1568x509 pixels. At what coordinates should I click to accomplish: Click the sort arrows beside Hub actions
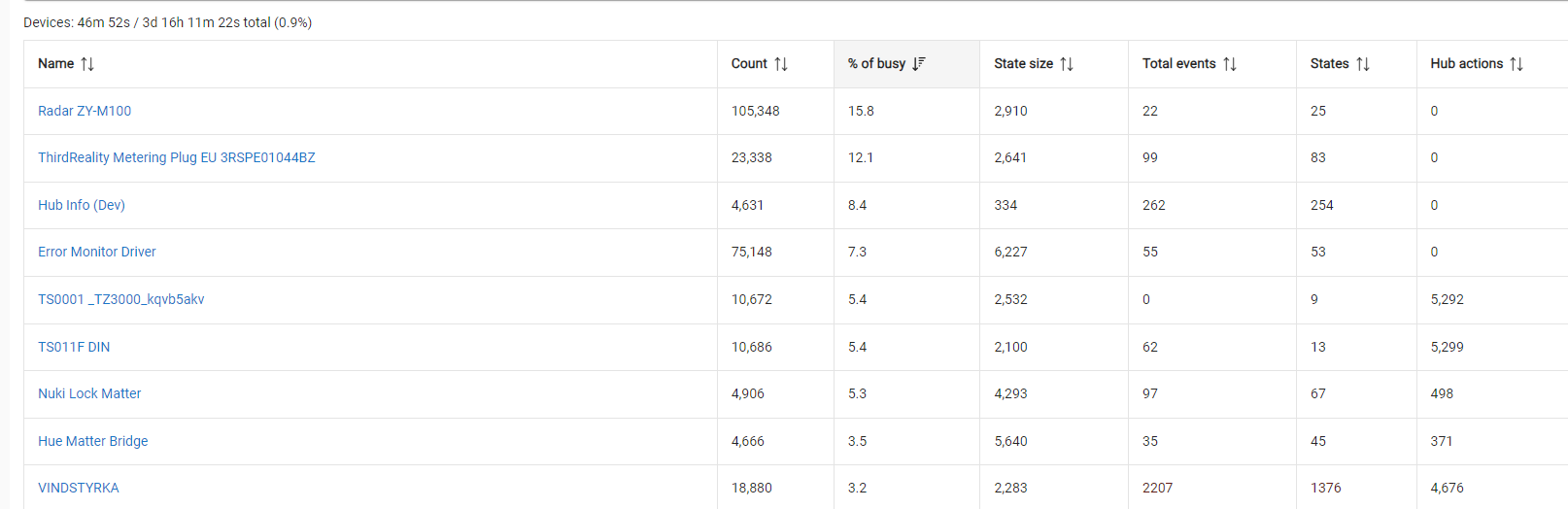coord(1517,64)
